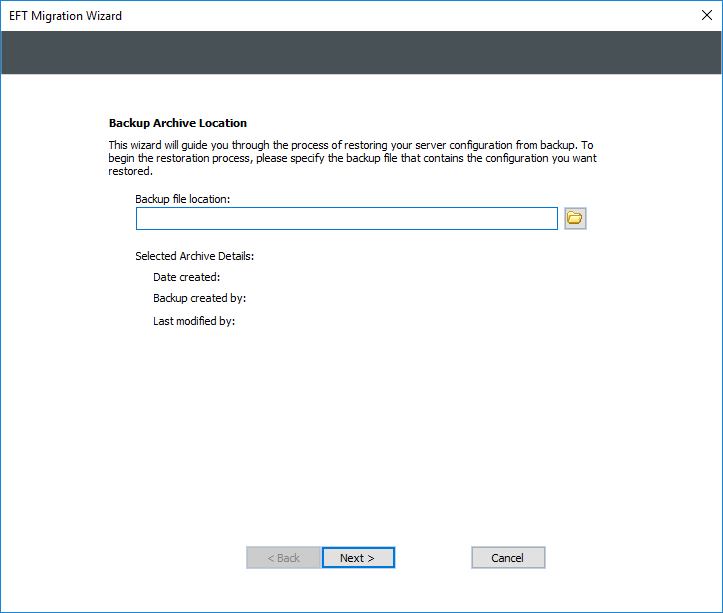Screen dimensions: 723x613
Task: Click the dark gray header banner
Action: point(361,52)
